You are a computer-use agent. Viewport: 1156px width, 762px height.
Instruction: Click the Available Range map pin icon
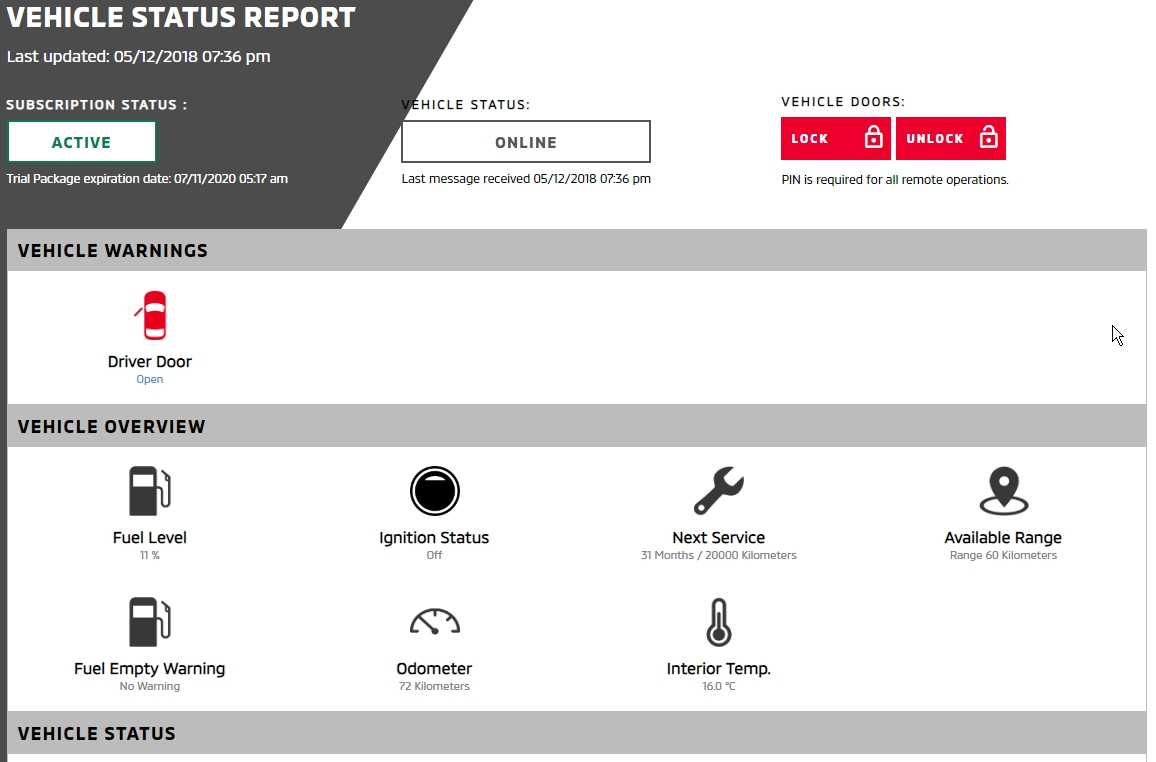(x=1003, y=491)
